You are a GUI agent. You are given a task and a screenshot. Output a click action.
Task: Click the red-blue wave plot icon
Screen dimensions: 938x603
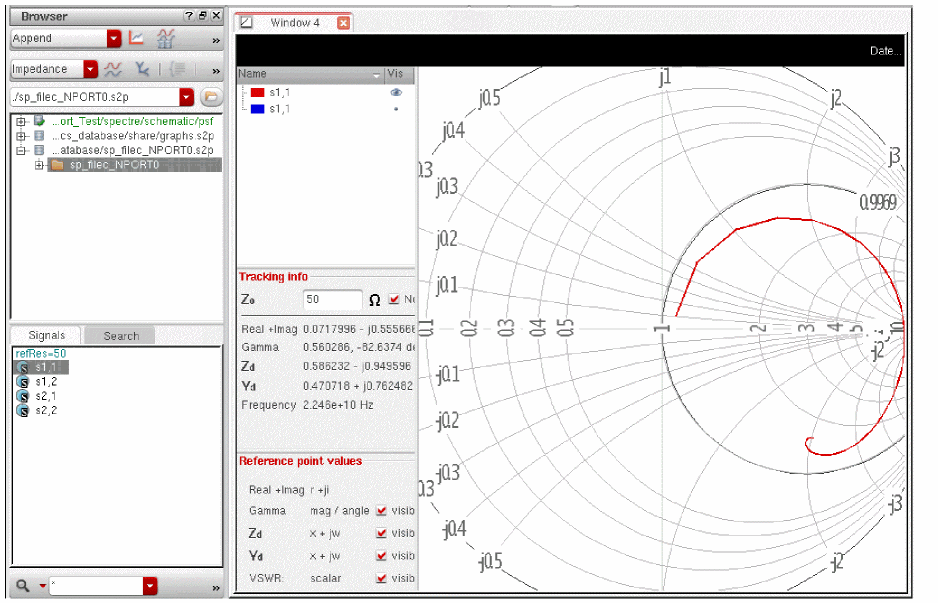[114, 69]
